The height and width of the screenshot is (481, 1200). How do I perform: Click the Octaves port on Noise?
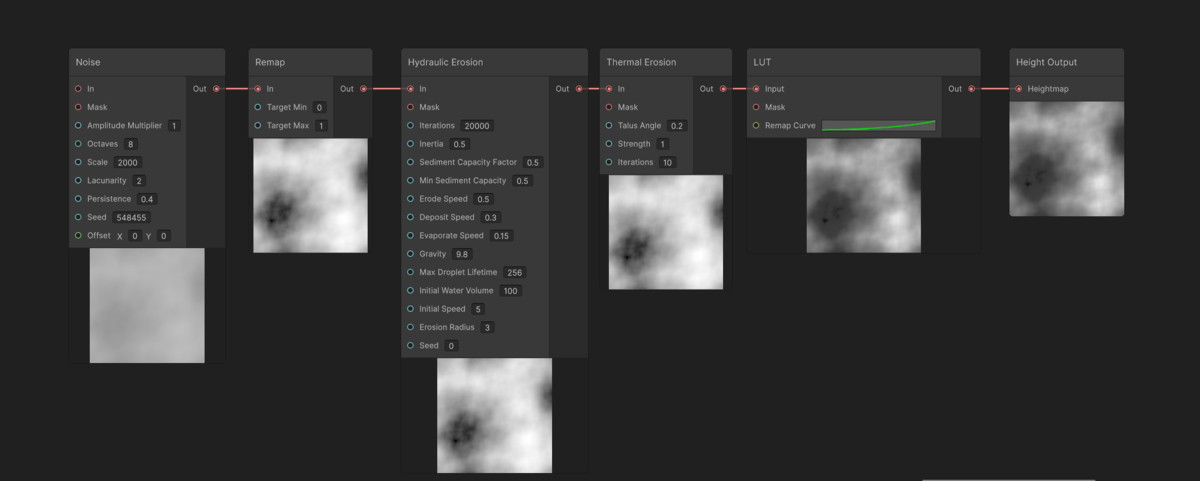[x=78, y=144]
